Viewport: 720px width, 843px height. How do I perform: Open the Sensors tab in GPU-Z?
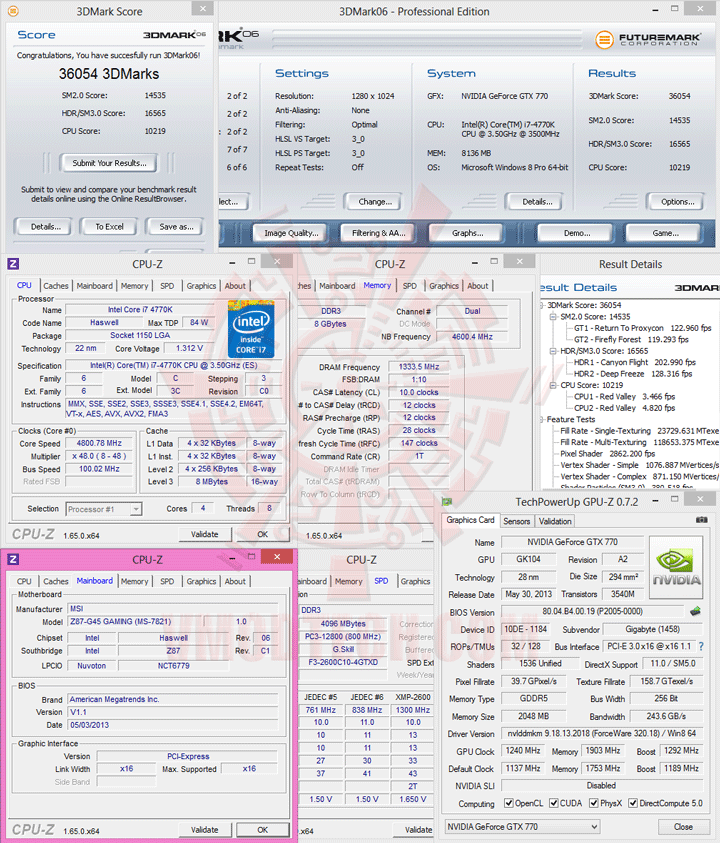point(517,521)
